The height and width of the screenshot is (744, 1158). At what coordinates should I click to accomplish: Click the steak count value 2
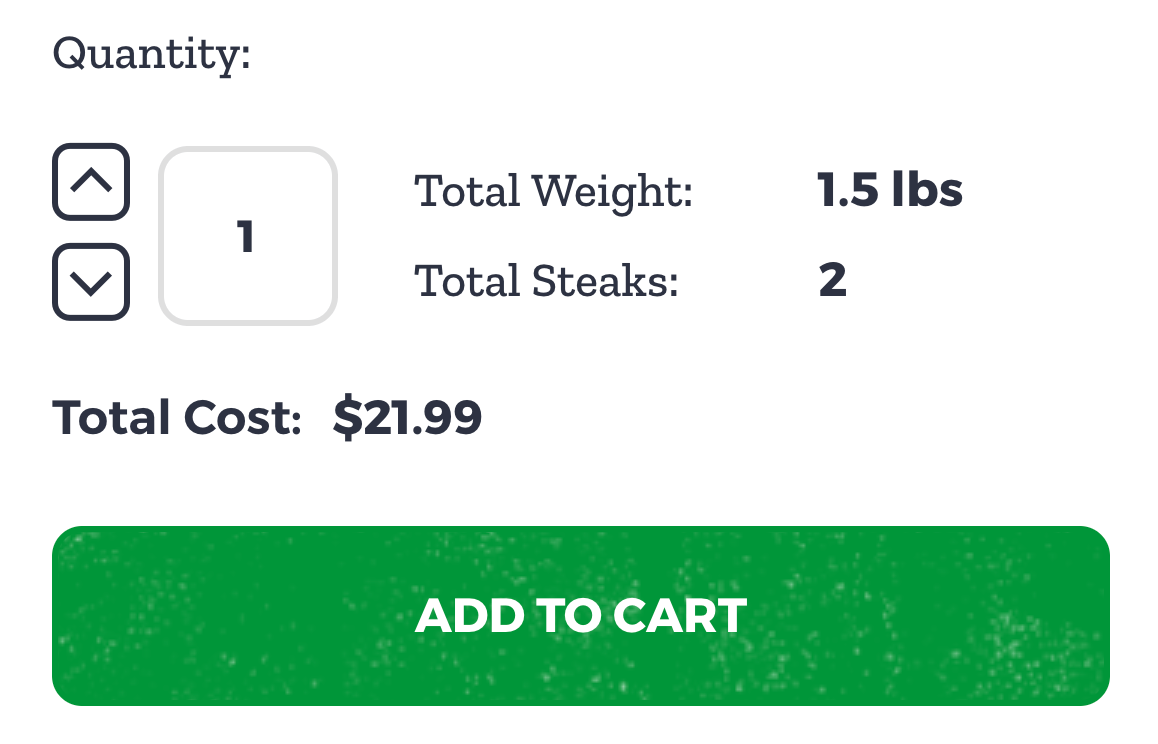(x=832, y=280)
